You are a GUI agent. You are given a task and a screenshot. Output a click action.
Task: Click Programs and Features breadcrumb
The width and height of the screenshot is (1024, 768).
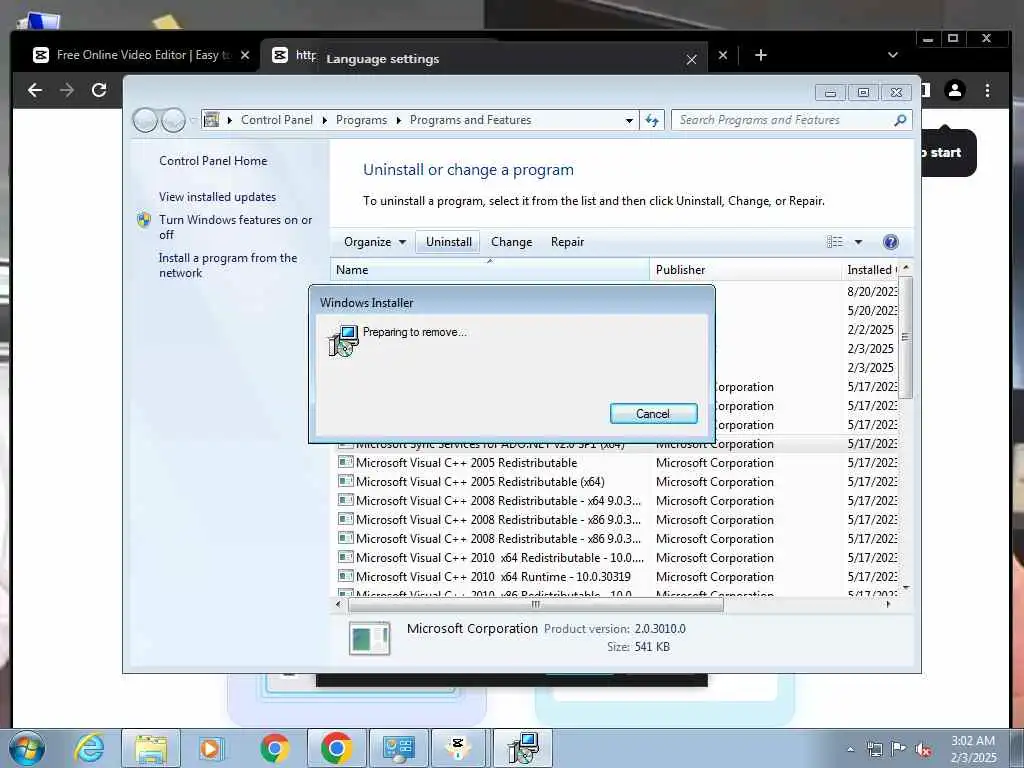pos(470,120)
